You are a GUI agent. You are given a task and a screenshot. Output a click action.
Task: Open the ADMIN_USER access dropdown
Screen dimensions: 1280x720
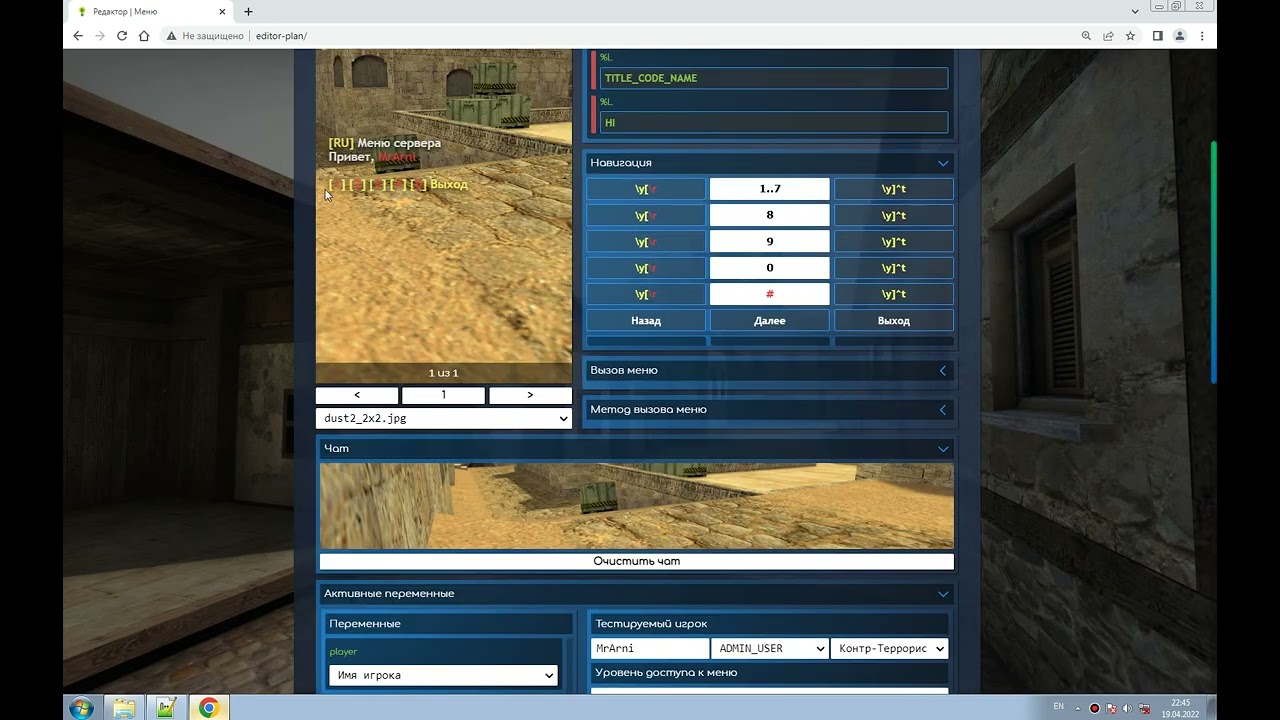coord(769,648)
